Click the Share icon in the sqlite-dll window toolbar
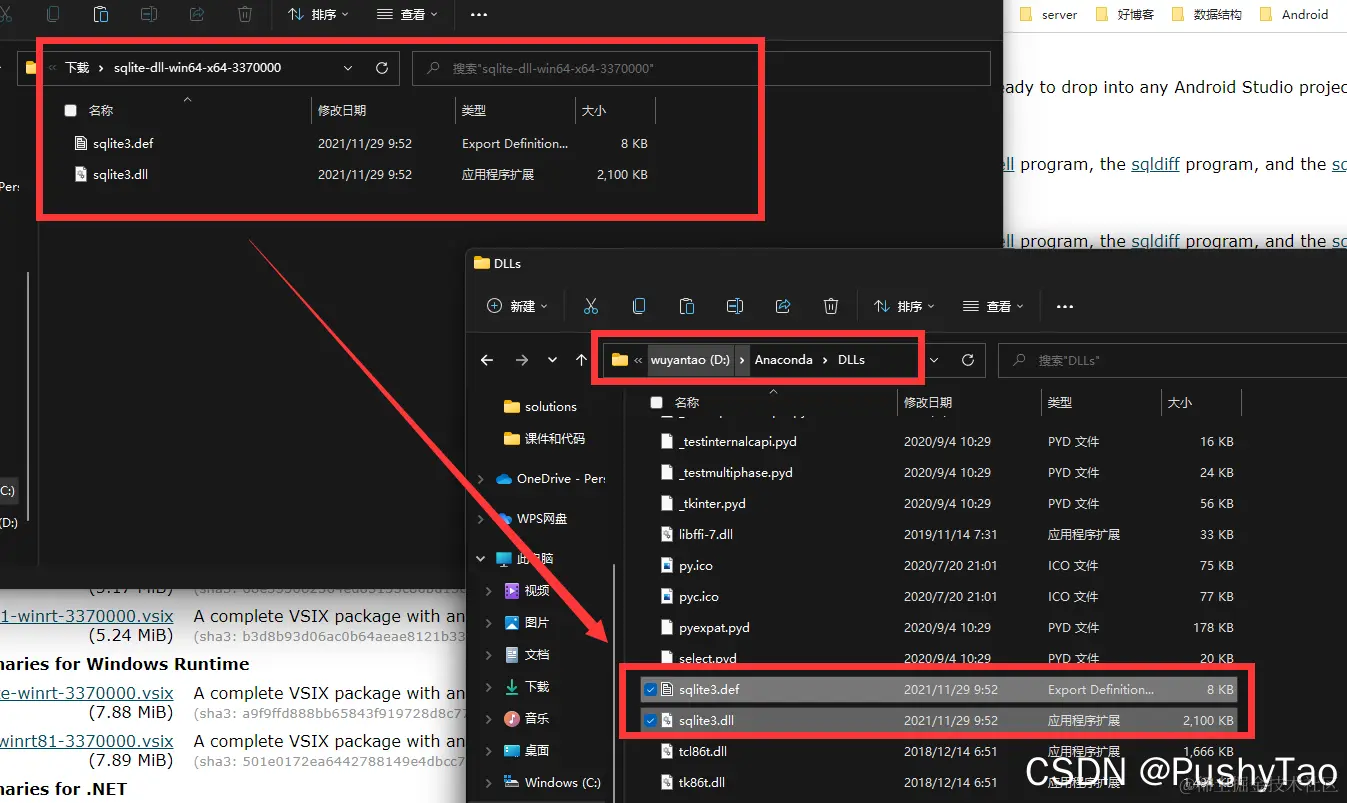Image resolution: width=1347 pixels, height=803 pixels. (197, 14)
